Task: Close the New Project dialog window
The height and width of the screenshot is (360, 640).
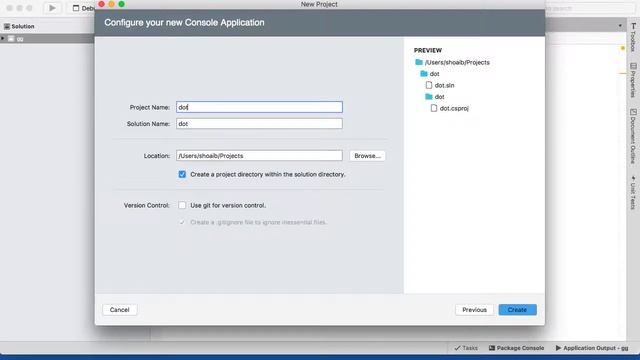Action: coord(102,4)
